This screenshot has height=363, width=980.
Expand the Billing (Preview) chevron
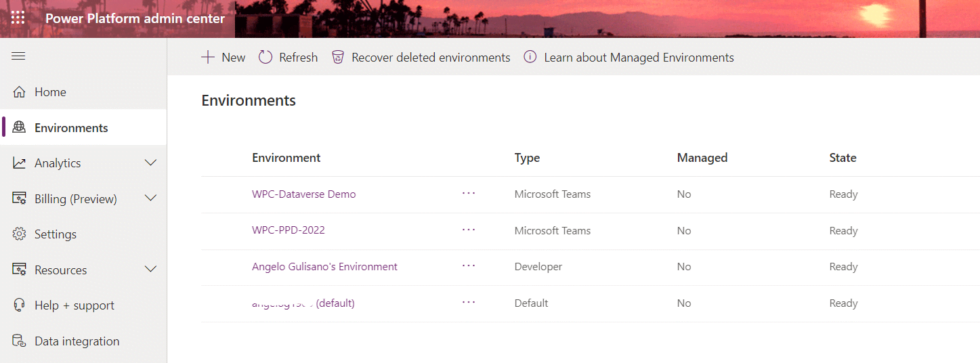(x=151, y=199)
